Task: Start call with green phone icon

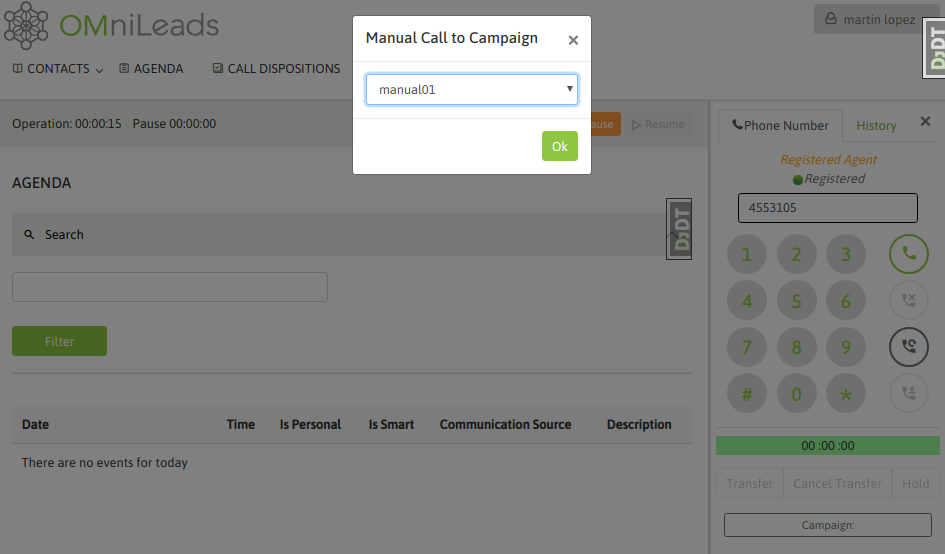Action: coord(909,254)
